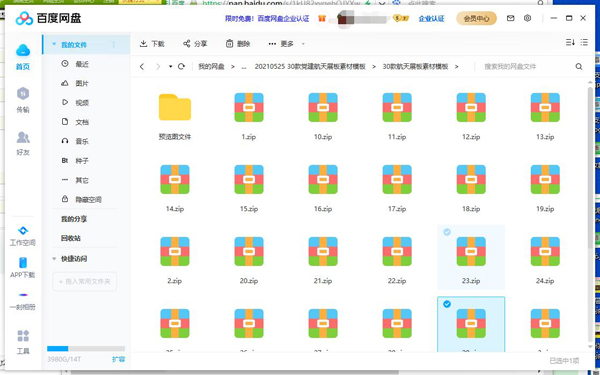Click the 删除 delete button
Screen dimensions: 600x375
click(x=238, y=44)
